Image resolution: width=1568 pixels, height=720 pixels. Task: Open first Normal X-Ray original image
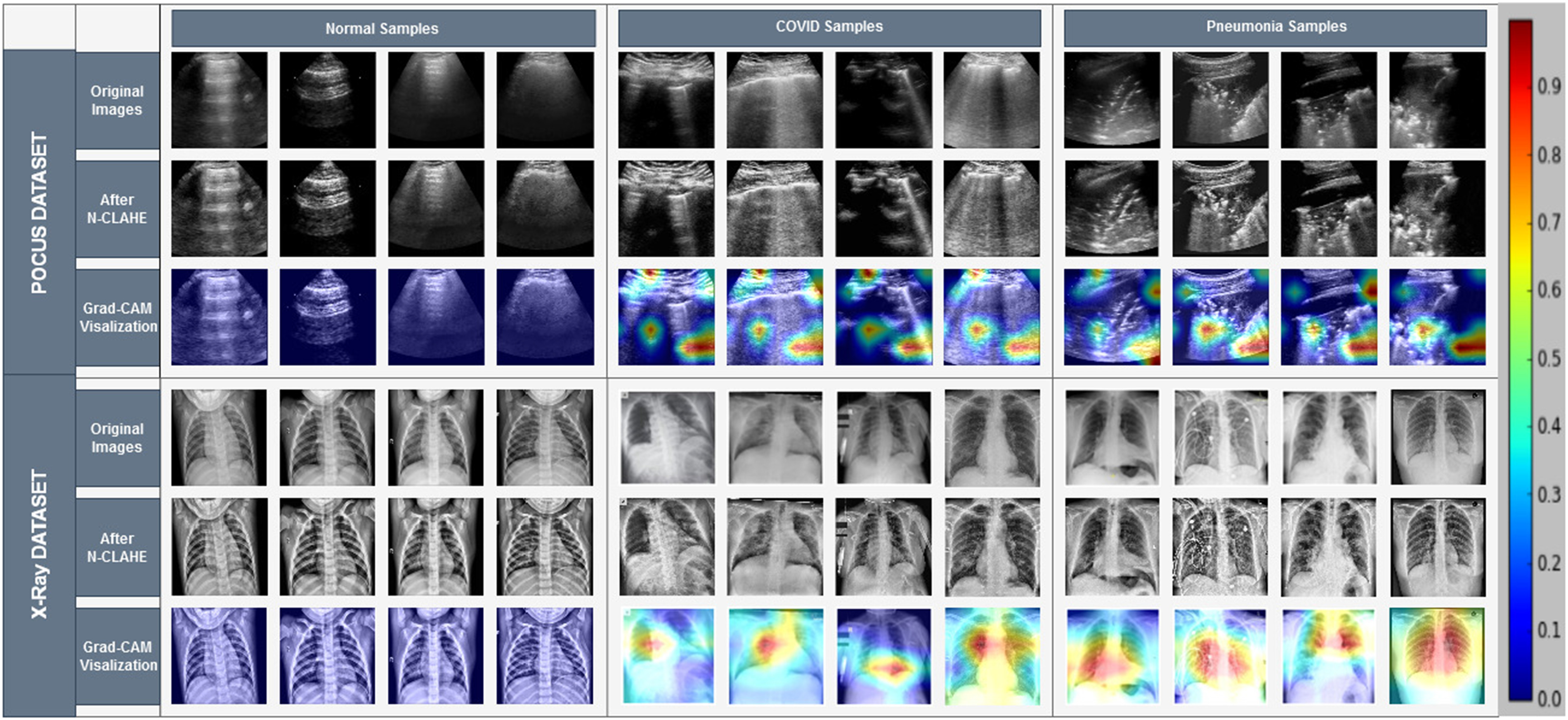click(x=219, y=438)
